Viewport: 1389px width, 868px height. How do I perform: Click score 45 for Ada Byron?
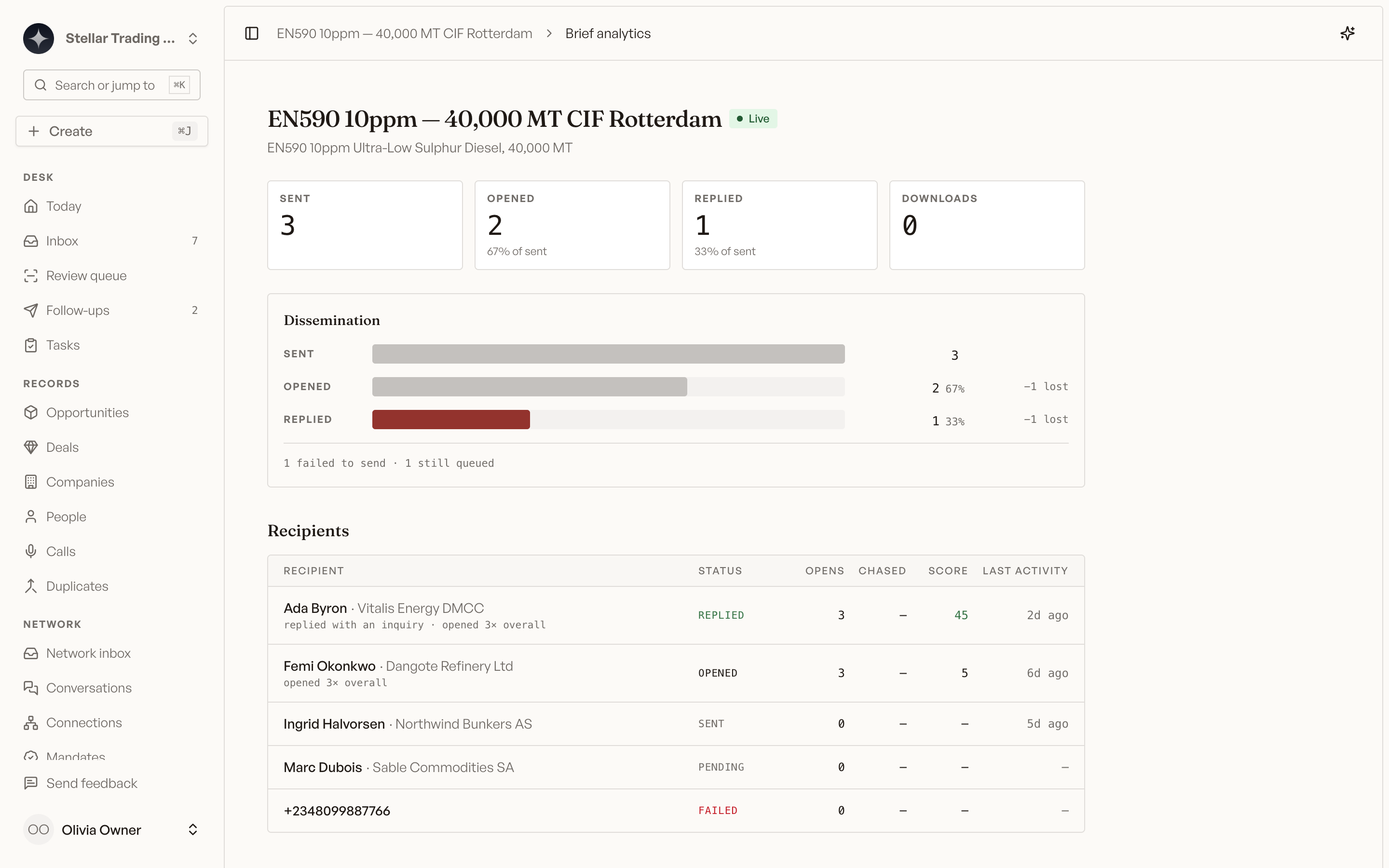(961, 615)
